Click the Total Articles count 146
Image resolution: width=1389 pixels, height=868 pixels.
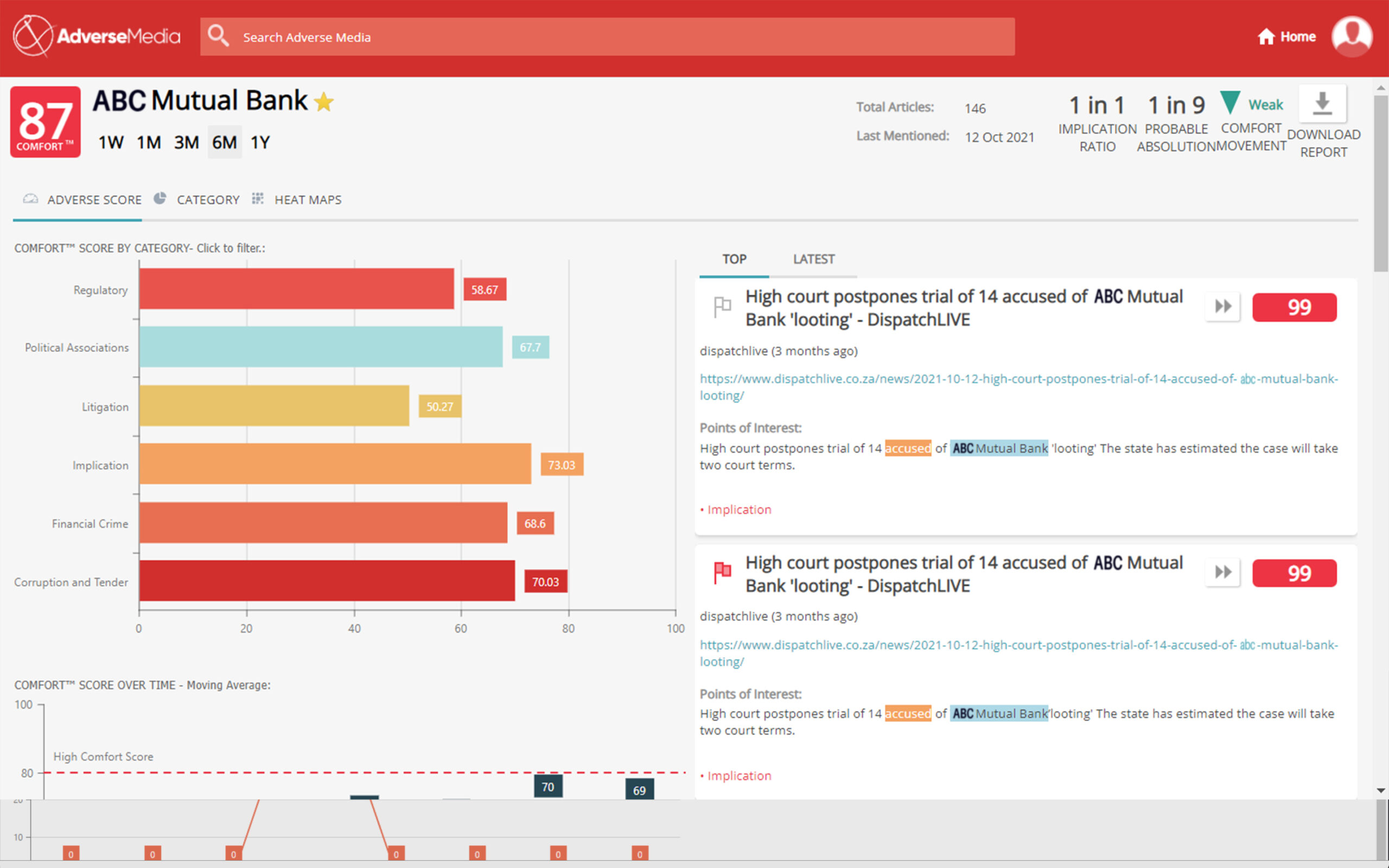point(975,108)
